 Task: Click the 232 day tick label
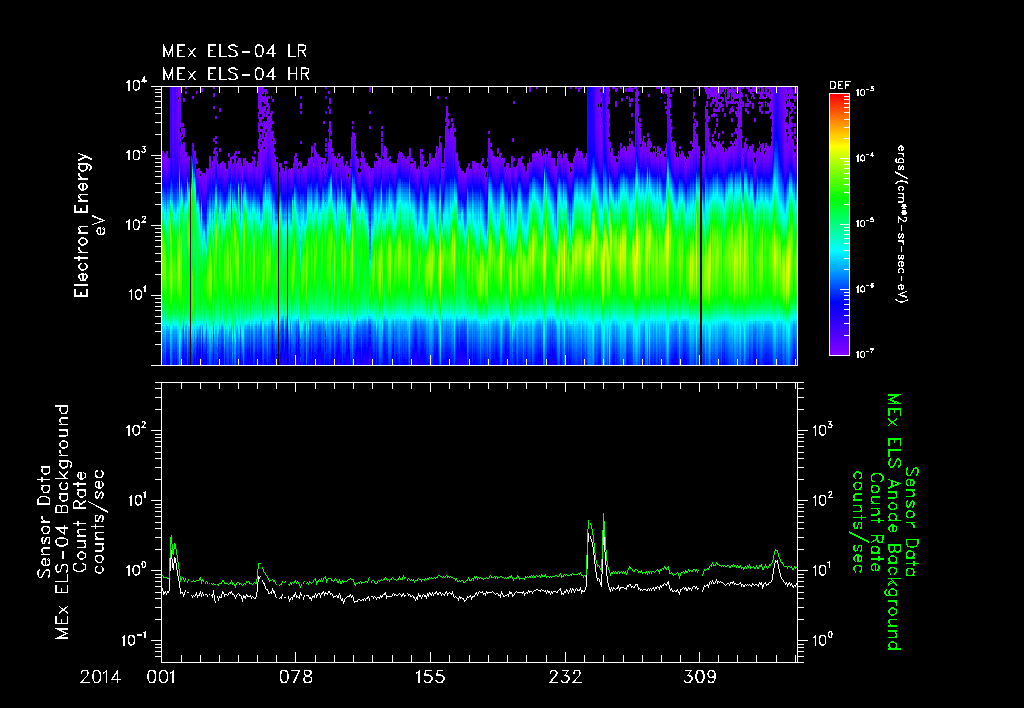click(x=565, y=677)
